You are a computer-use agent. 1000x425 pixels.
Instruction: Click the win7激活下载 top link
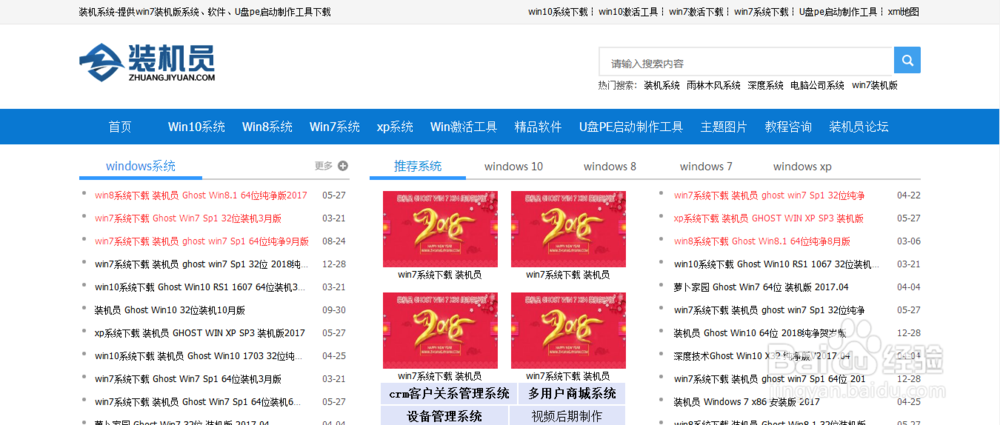pos(696,11)
